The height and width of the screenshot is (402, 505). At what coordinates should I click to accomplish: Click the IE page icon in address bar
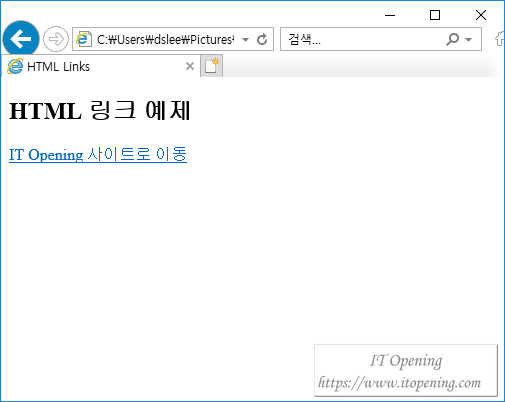tap(84, 39)
